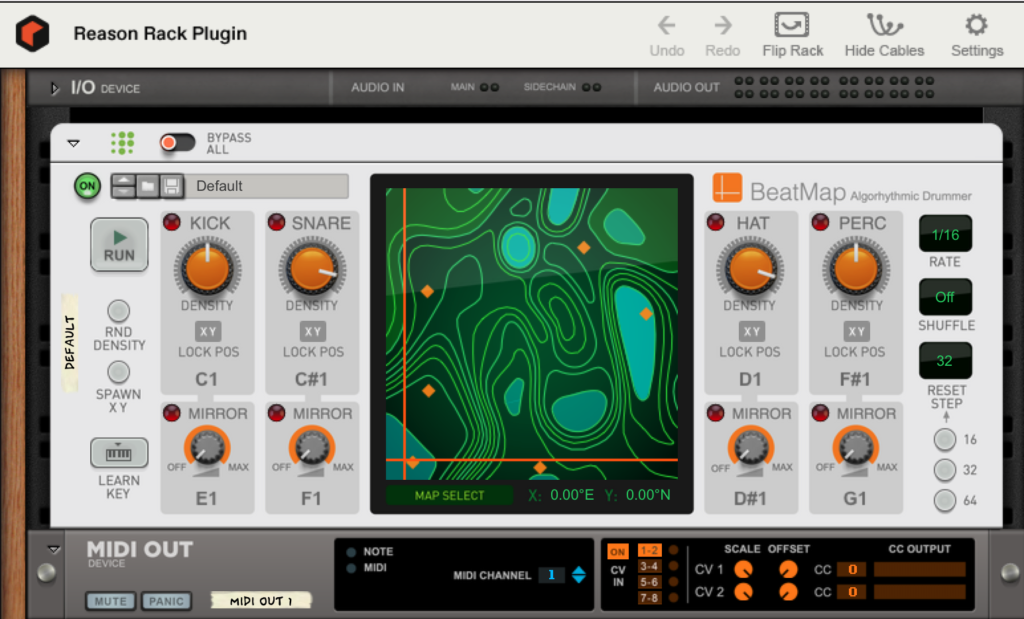Step through patches with up/down arrows
Image resolution: width=1024 pixels, height=619 pixels.
point(123,186)
